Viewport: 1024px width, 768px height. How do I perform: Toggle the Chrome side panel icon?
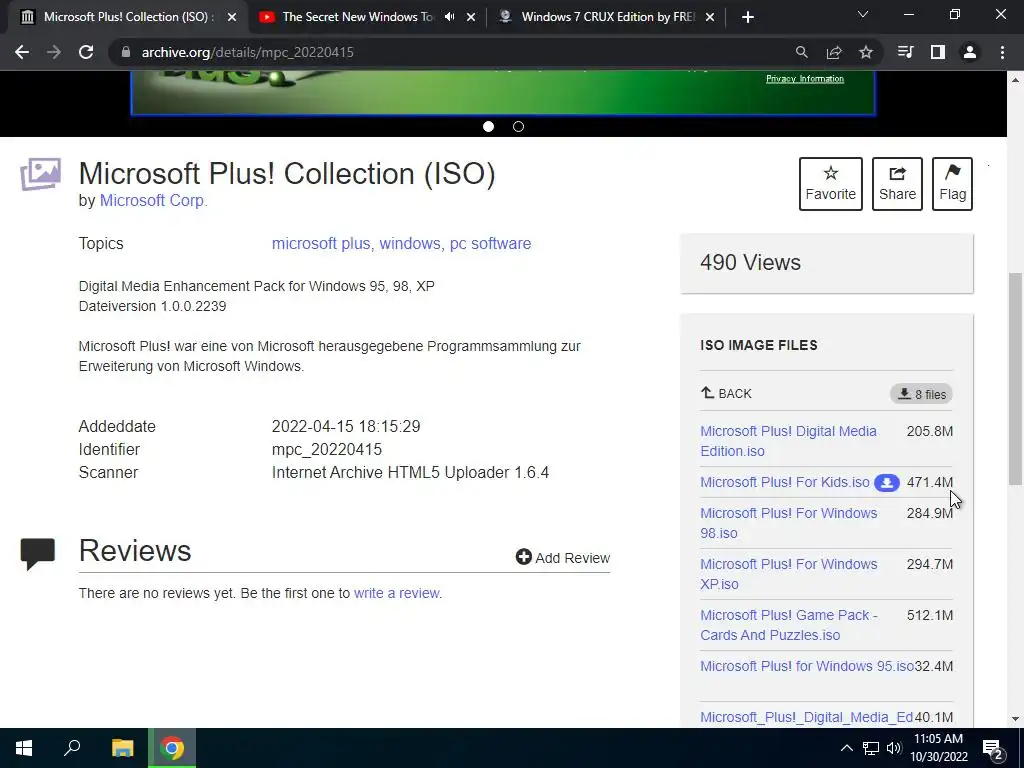coord(938,52)
